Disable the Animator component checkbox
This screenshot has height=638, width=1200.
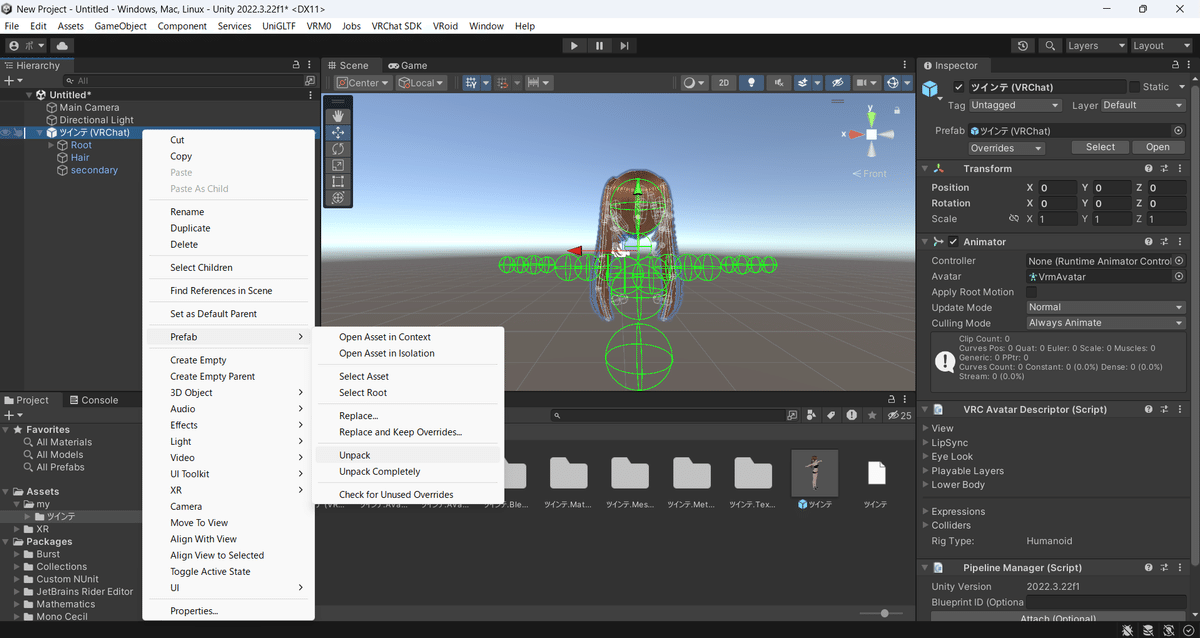[953, 242]
